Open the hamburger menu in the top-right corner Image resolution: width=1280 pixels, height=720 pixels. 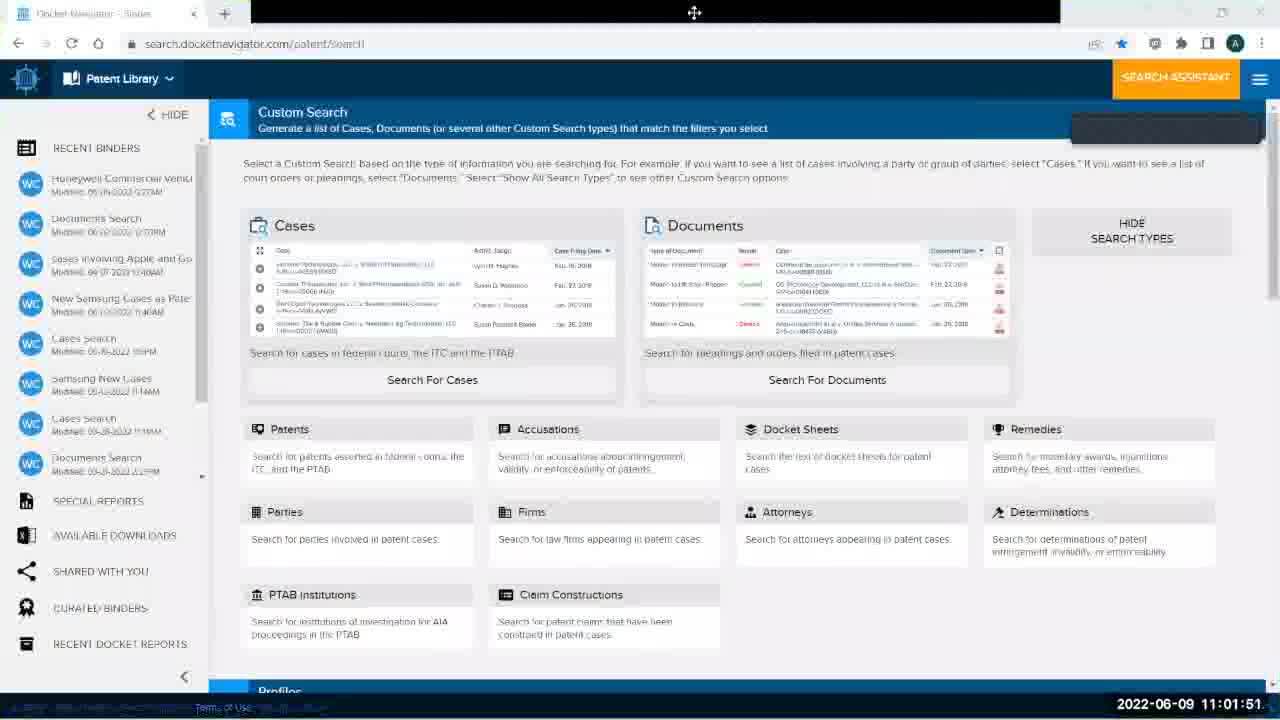1259,79
